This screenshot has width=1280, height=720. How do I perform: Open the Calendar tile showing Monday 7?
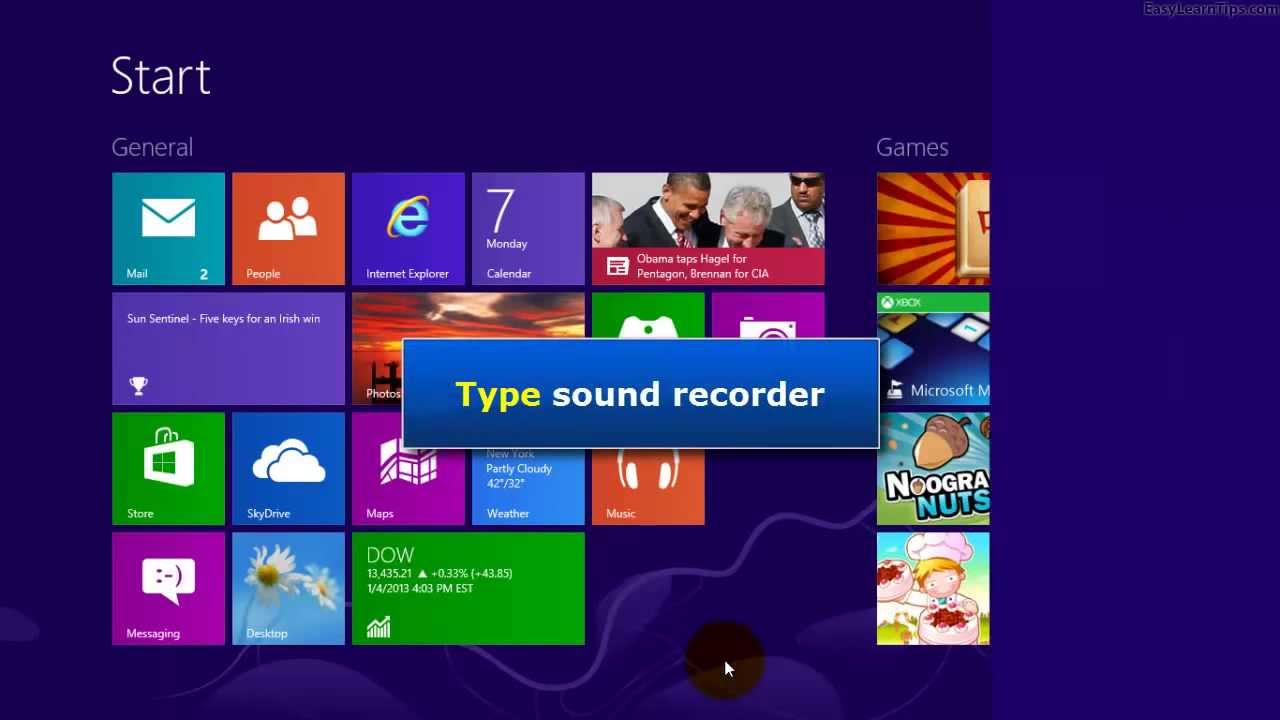[528, 229]
